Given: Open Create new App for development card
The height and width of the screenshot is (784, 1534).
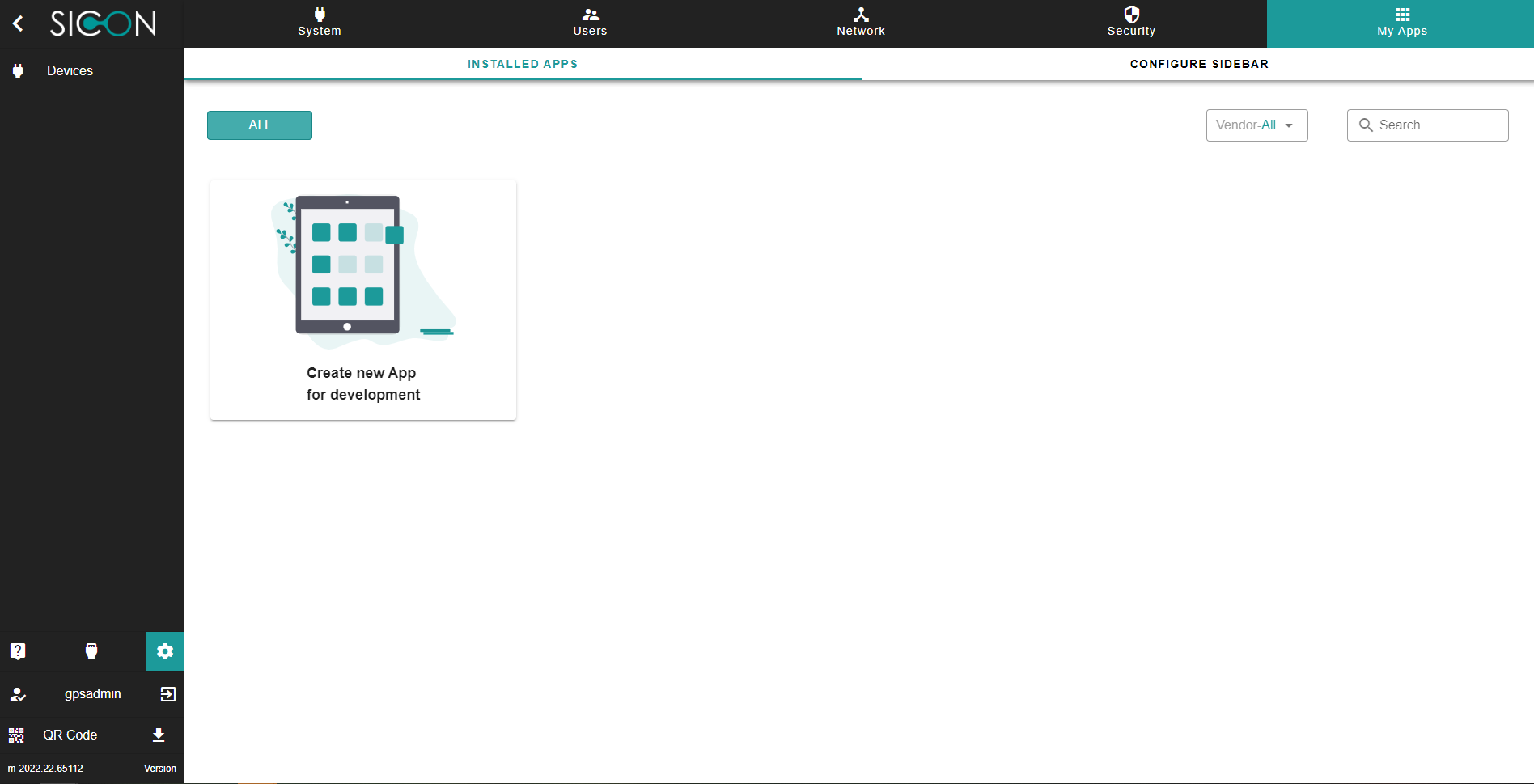Looking at the screenshot, I should coord(363,300).
